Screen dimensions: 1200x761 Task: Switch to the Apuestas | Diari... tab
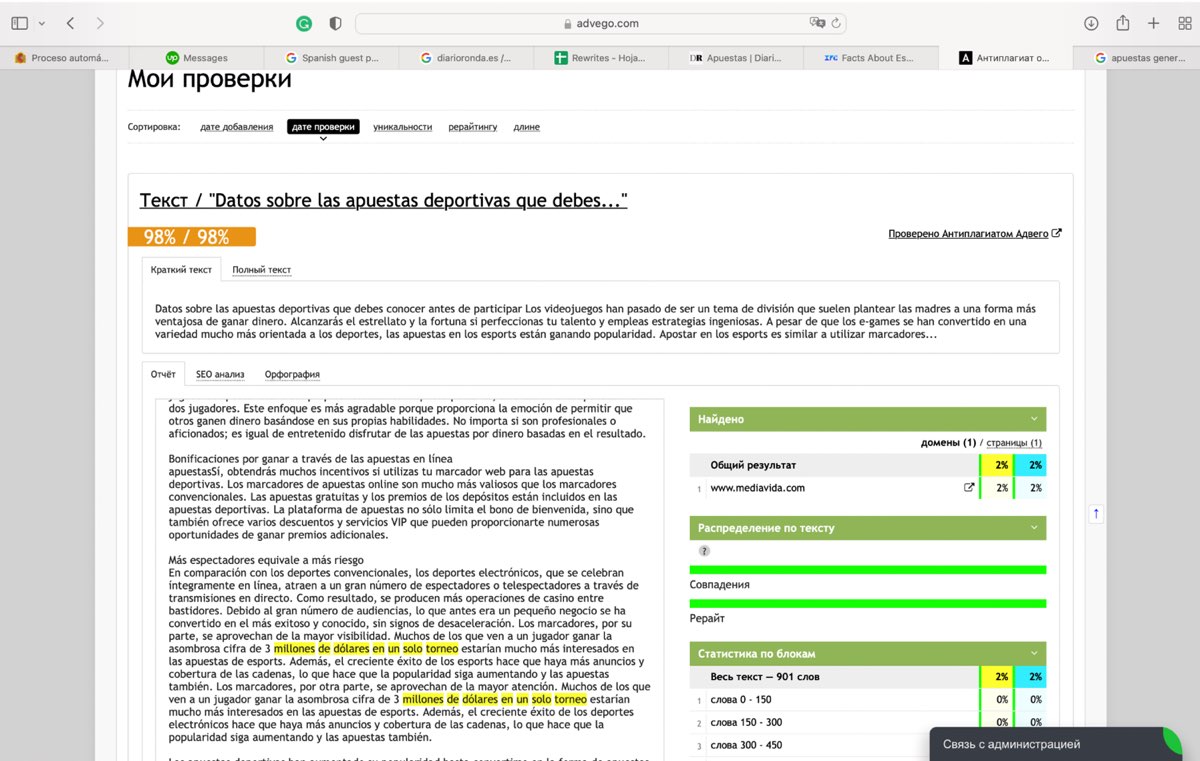736,58
